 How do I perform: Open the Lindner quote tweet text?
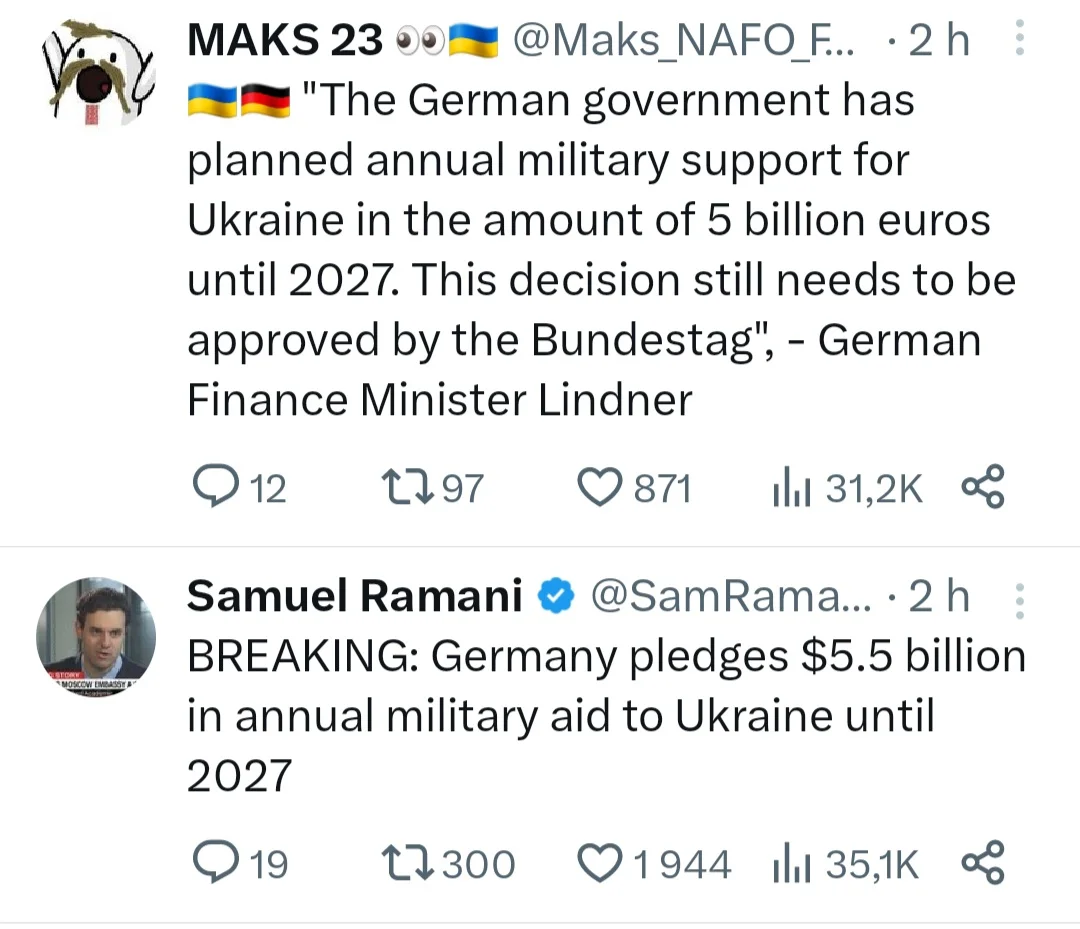coord(590,250)
